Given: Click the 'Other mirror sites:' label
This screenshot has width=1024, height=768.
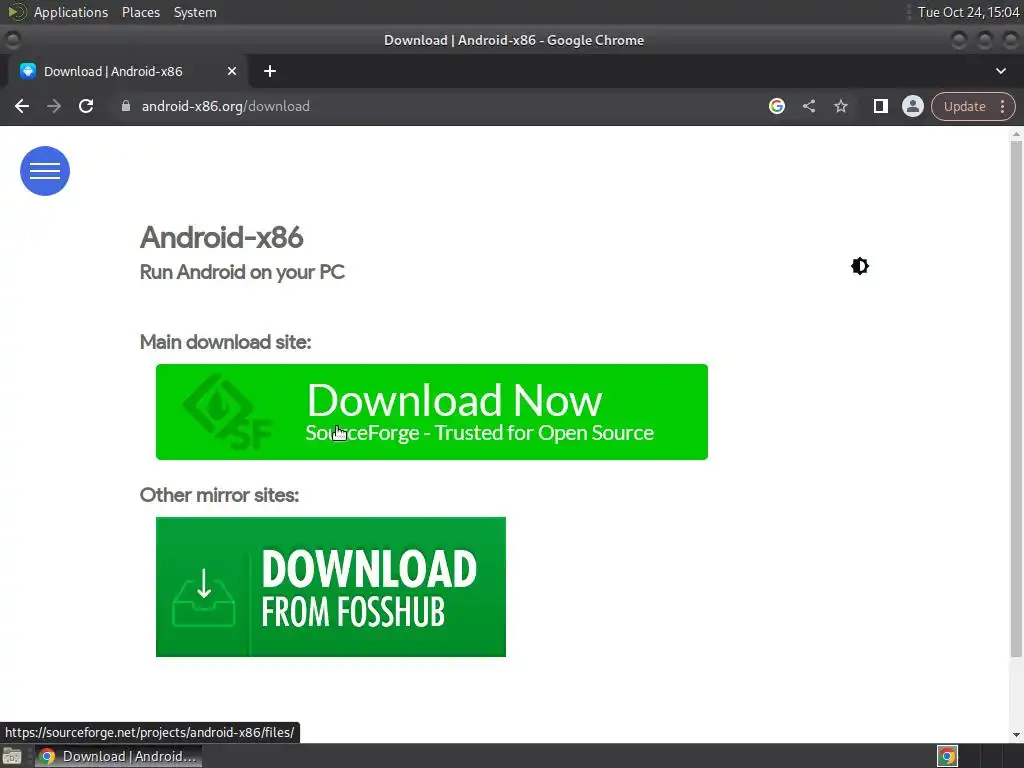Looking at the screenshot, I should 219,495.
